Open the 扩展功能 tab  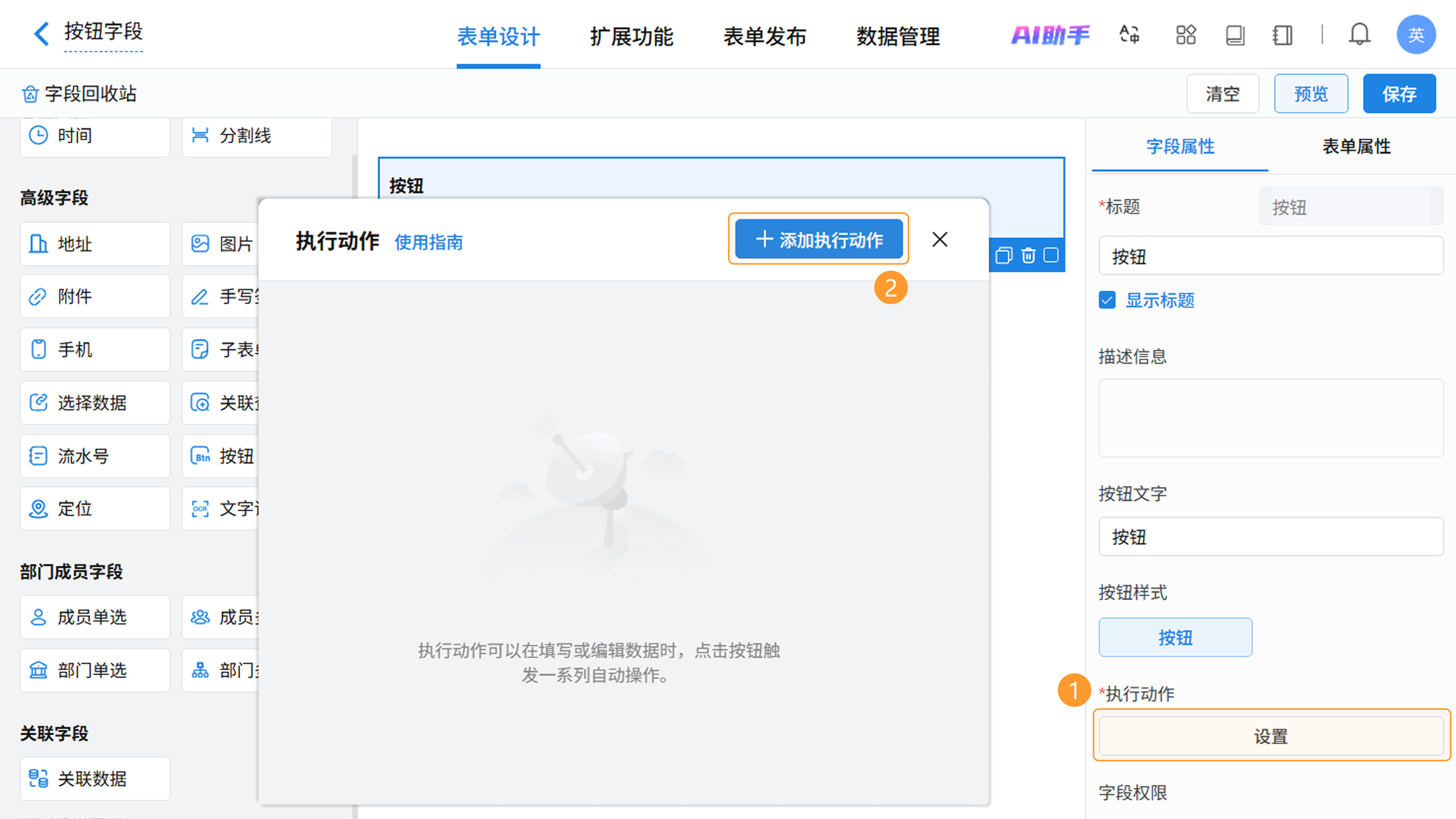coord(631,37)
